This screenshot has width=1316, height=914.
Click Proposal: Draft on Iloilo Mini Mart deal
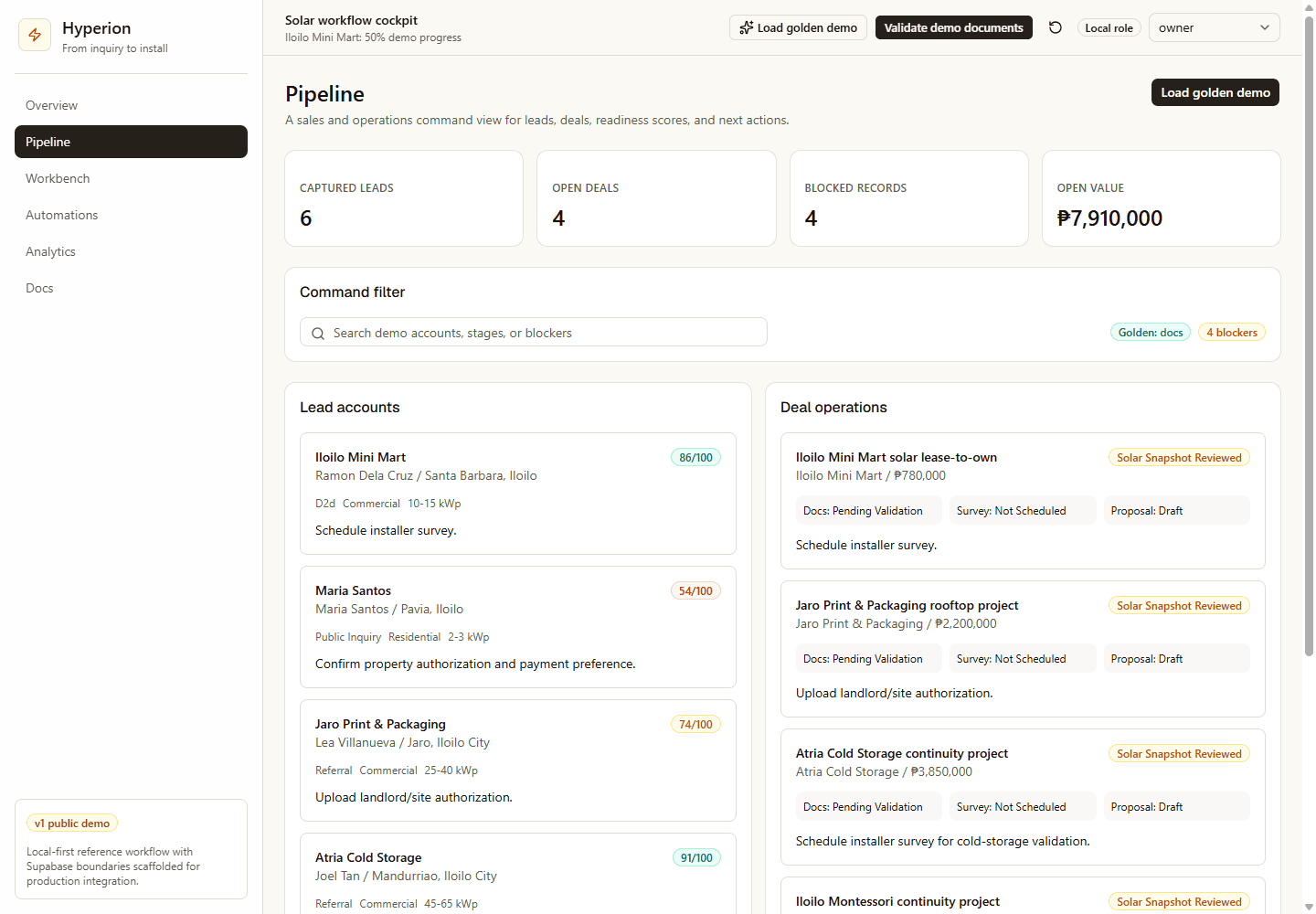point(1177,510)
